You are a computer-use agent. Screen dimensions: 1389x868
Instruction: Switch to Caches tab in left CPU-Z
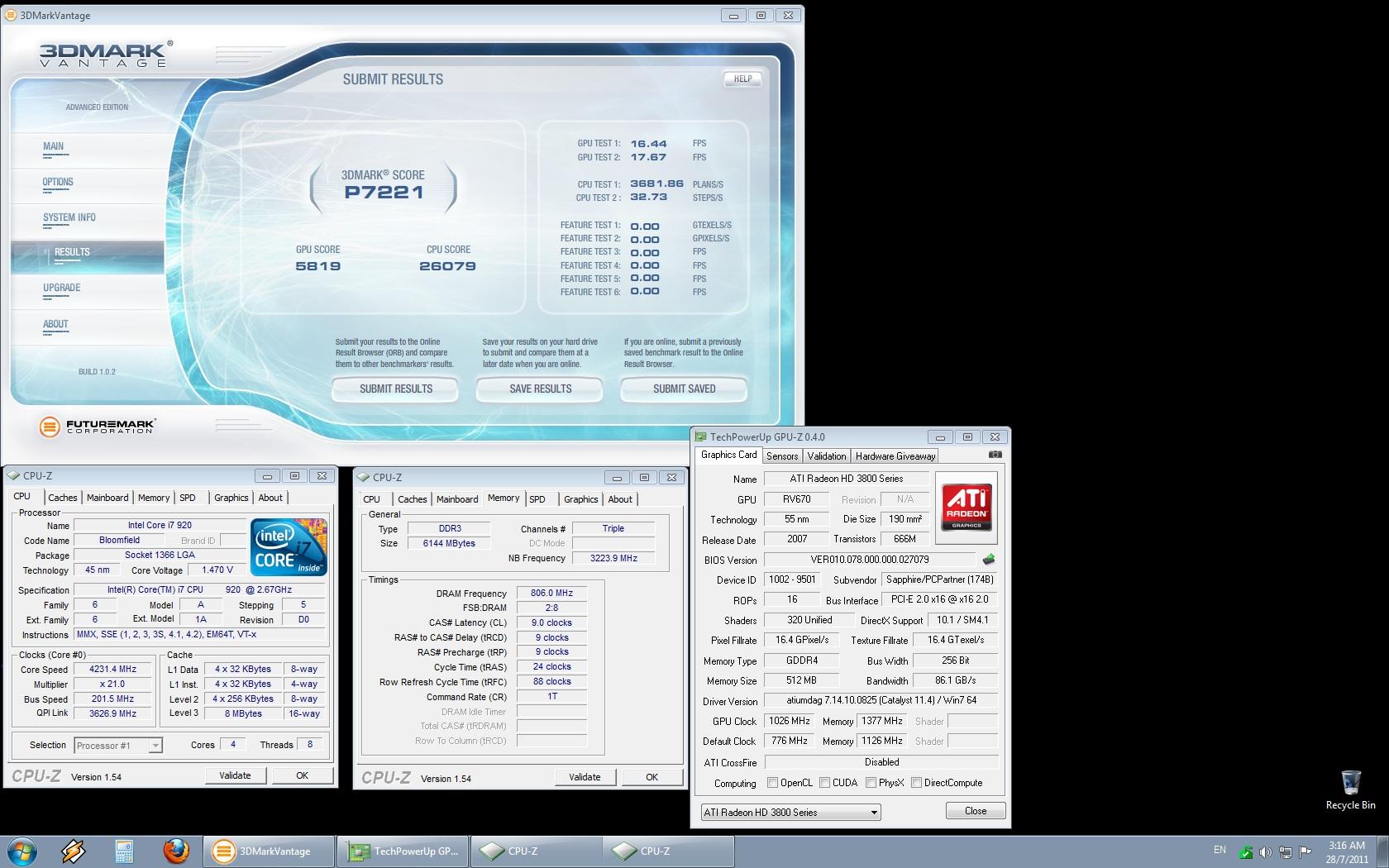(x=62, y=498)
